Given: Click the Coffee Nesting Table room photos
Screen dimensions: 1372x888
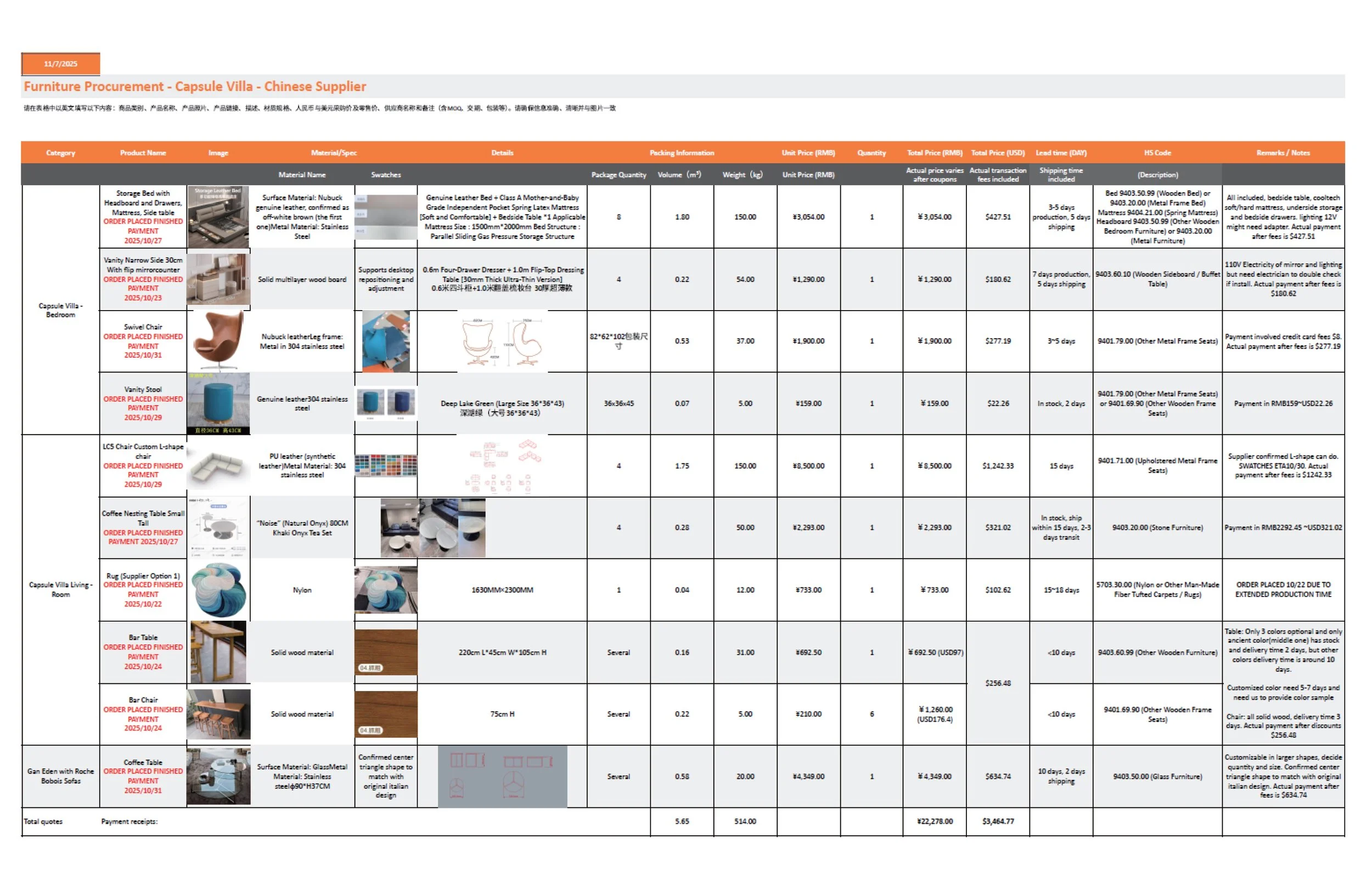Looking at the screenshot, I should point(433,527).
